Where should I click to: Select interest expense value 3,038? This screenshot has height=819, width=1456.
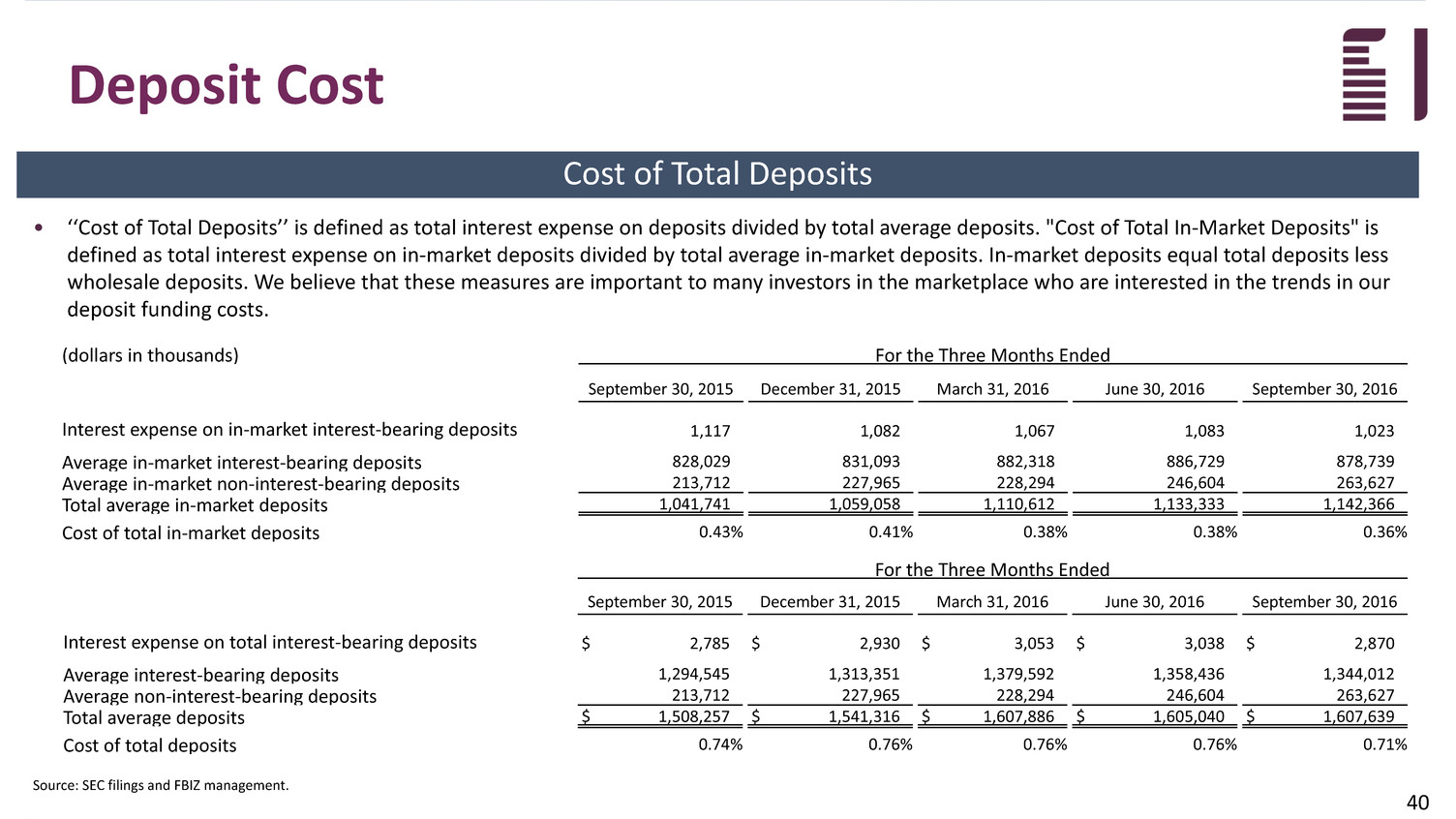point(1204,644)
